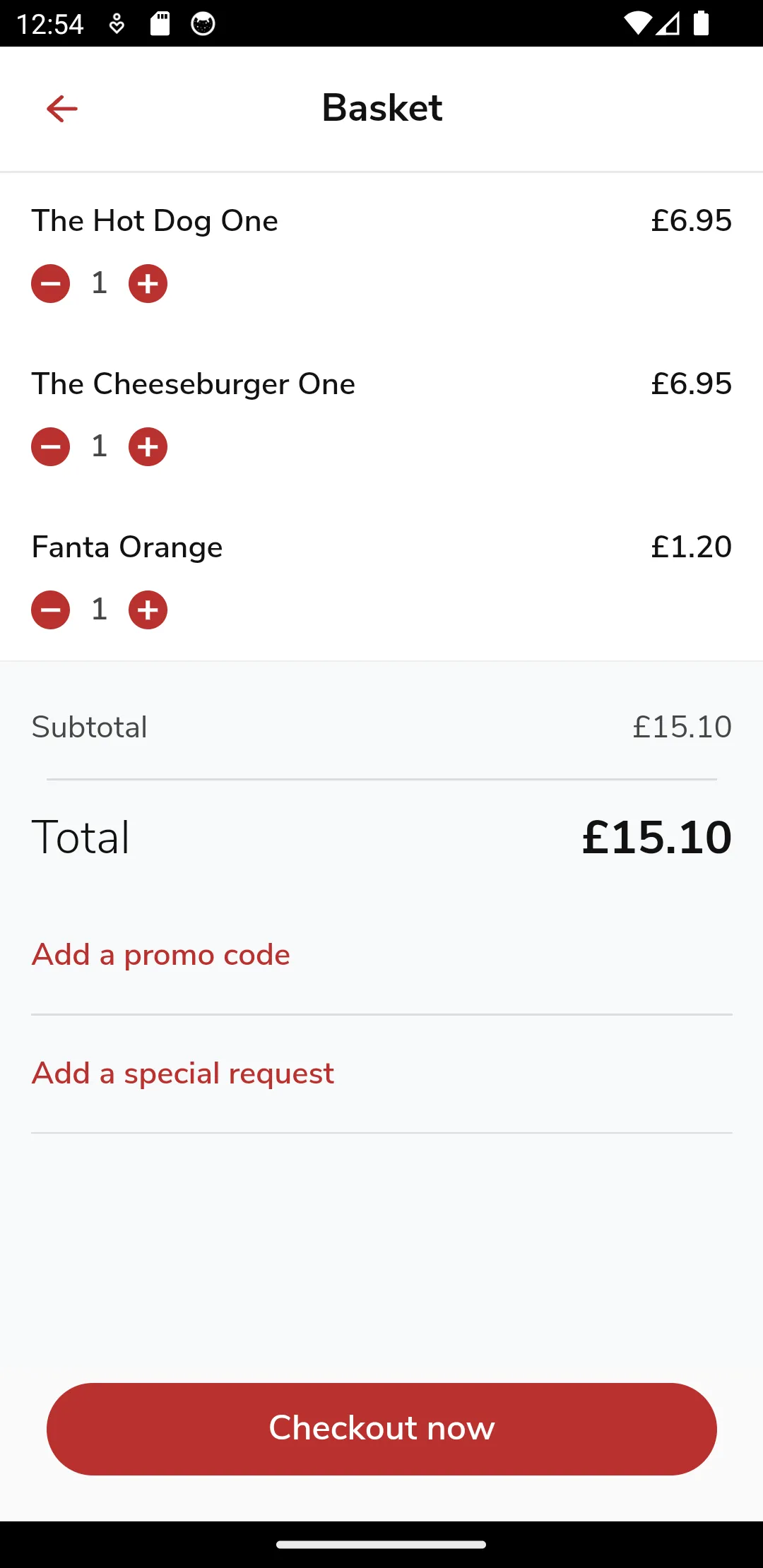This screenshot has height=1568, width=763.
Task: Open Add a promo code
Action: 161,955
